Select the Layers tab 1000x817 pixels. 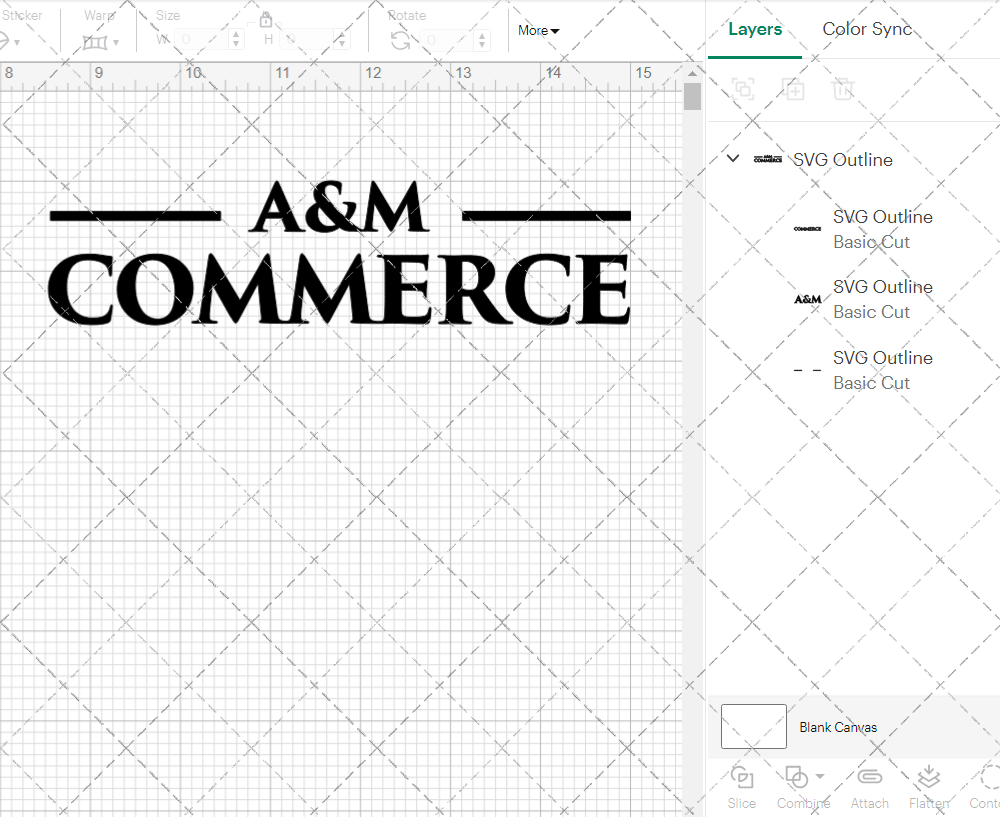[x=755, y=29]
